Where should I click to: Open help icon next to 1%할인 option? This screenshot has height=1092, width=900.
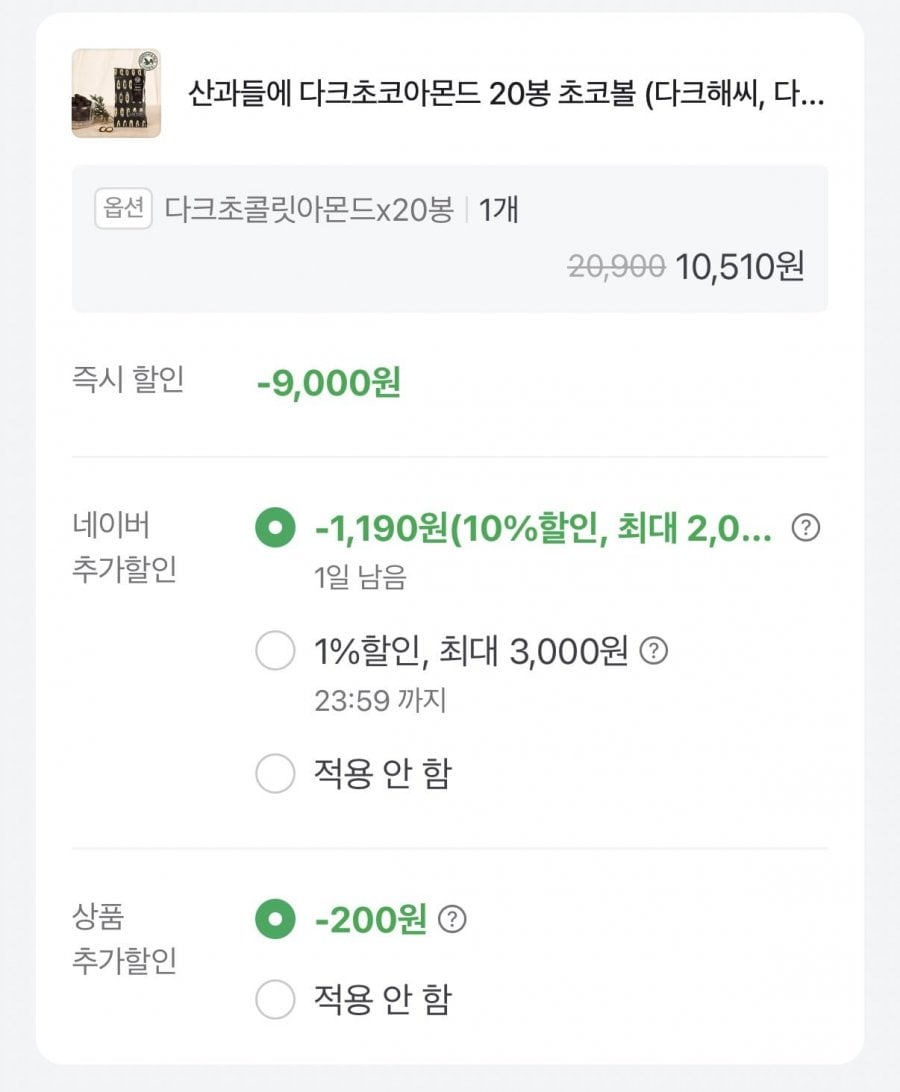(x=653, y=652)
